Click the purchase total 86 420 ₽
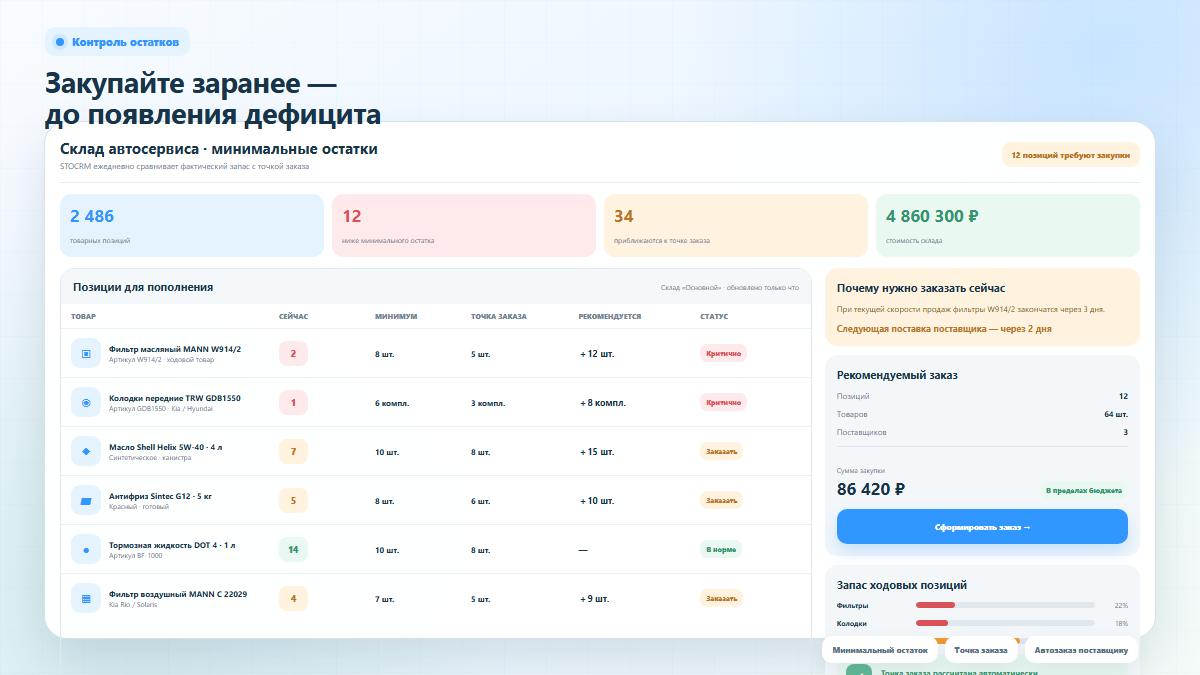1200x675 pixels. coord(871,490)
